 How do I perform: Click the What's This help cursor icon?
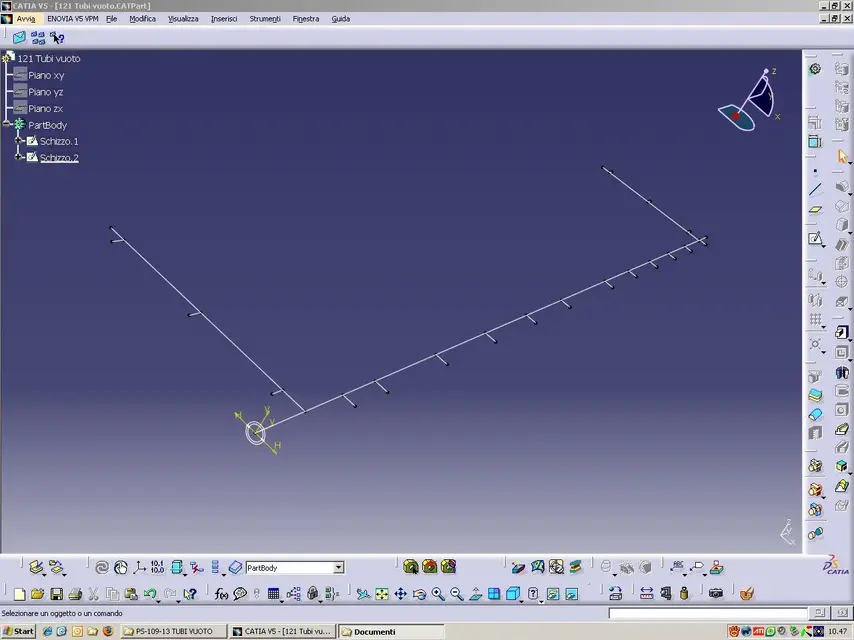(190, 594)
